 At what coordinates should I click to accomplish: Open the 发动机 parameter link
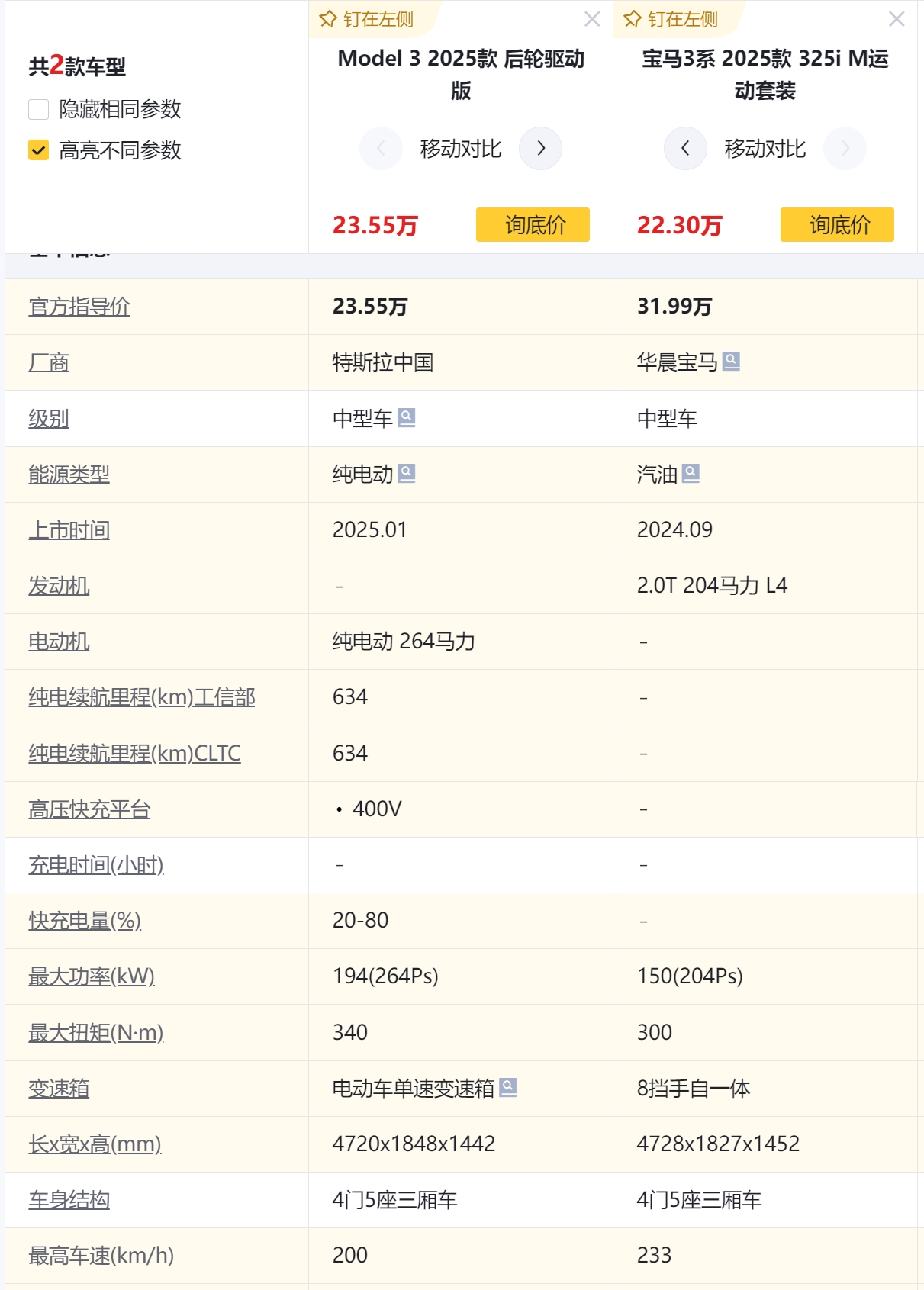59,586
